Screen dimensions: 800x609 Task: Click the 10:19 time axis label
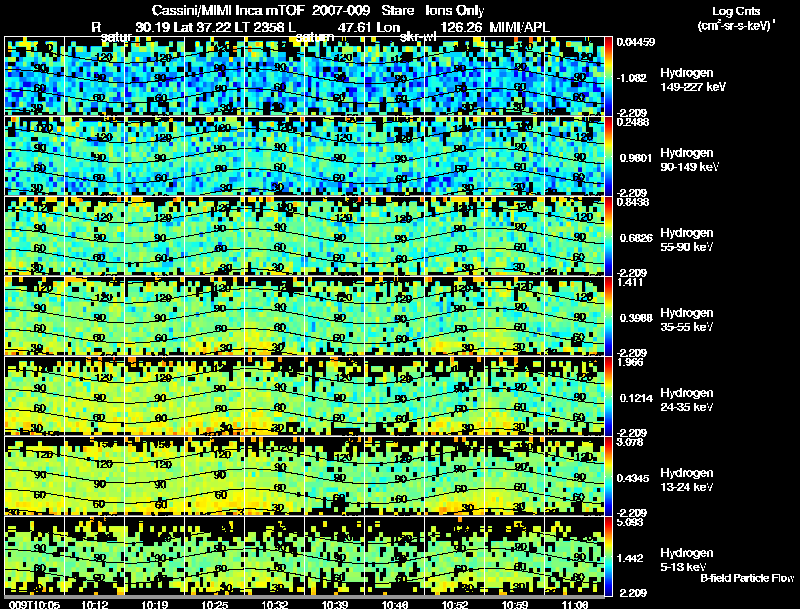[x=155, y=604]
